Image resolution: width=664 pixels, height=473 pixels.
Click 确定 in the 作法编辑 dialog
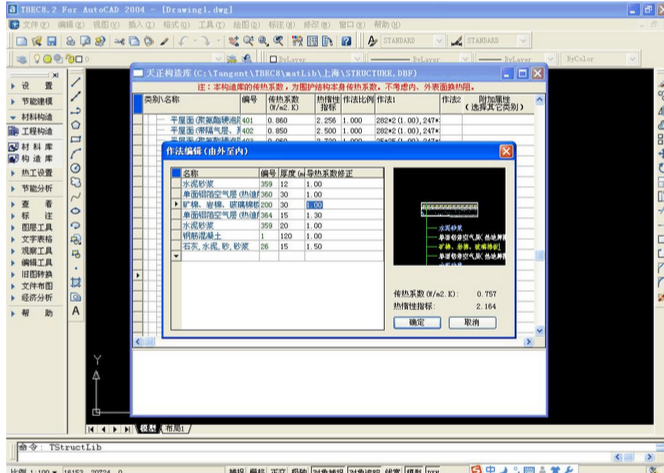[x=417, y=323]
